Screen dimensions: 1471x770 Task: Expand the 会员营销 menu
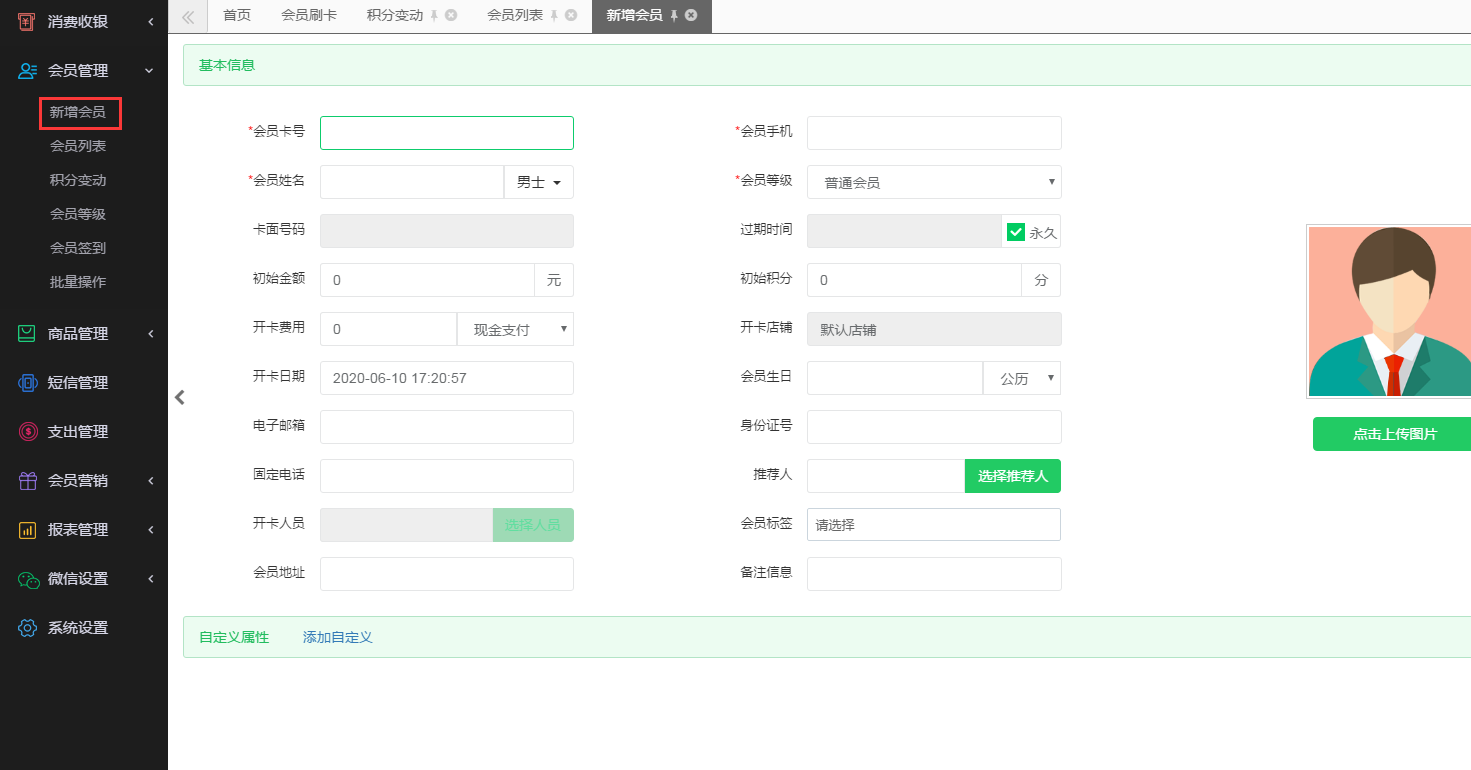(151, 481)
